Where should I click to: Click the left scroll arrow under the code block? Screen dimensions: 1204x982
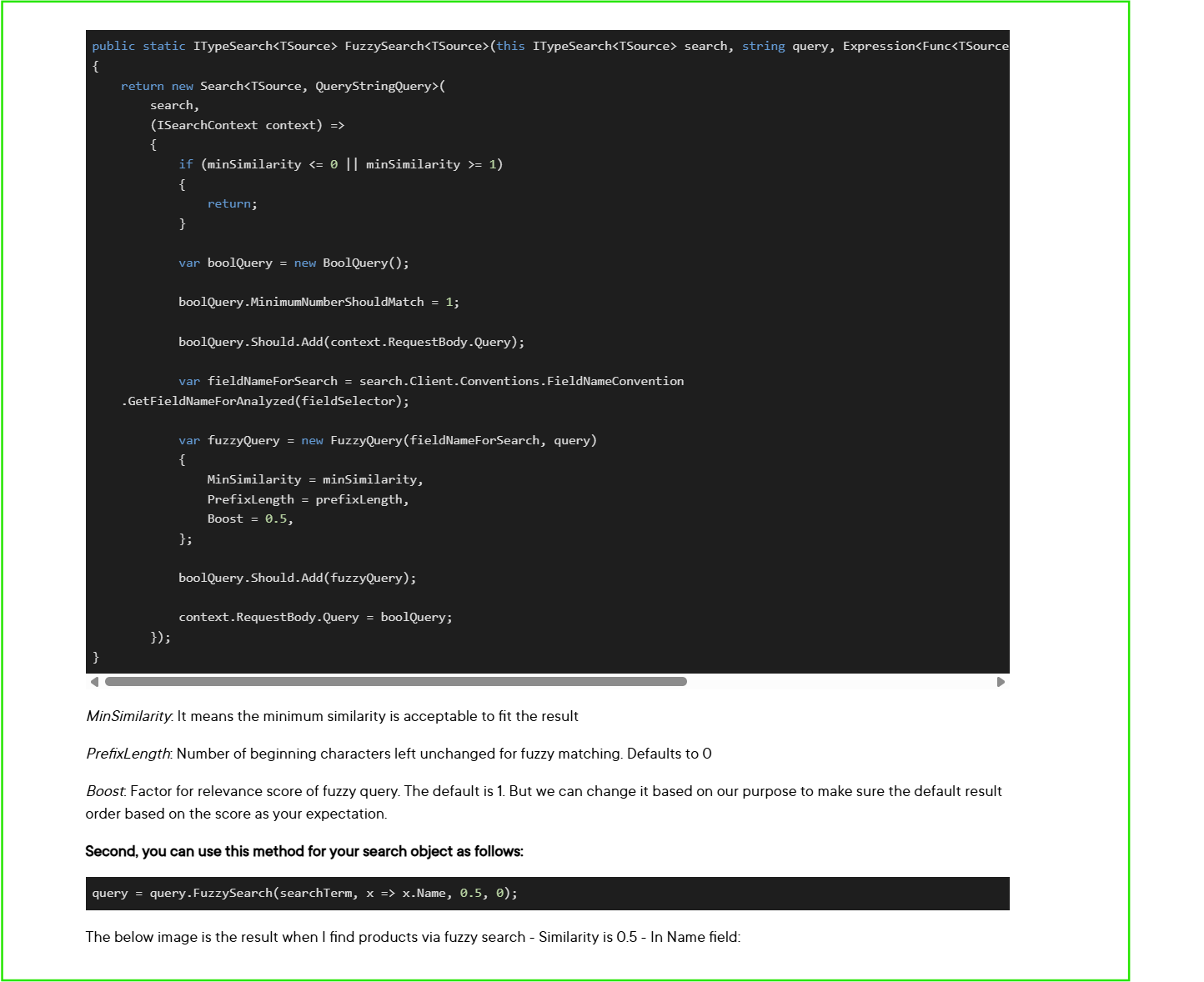[94, 682]
